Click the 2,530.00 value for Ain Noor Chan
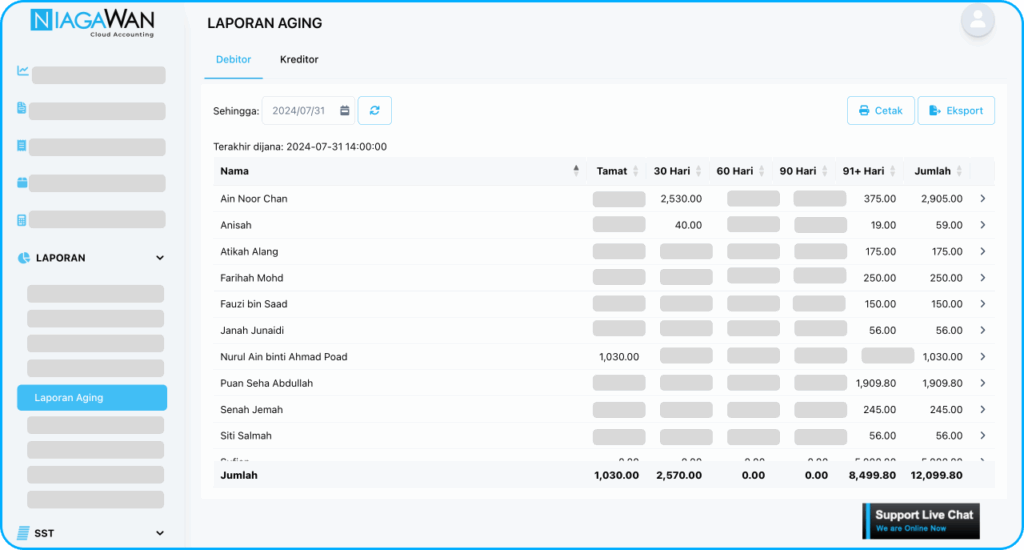The width and height of the screenshot is (1024, 550). 681,199
